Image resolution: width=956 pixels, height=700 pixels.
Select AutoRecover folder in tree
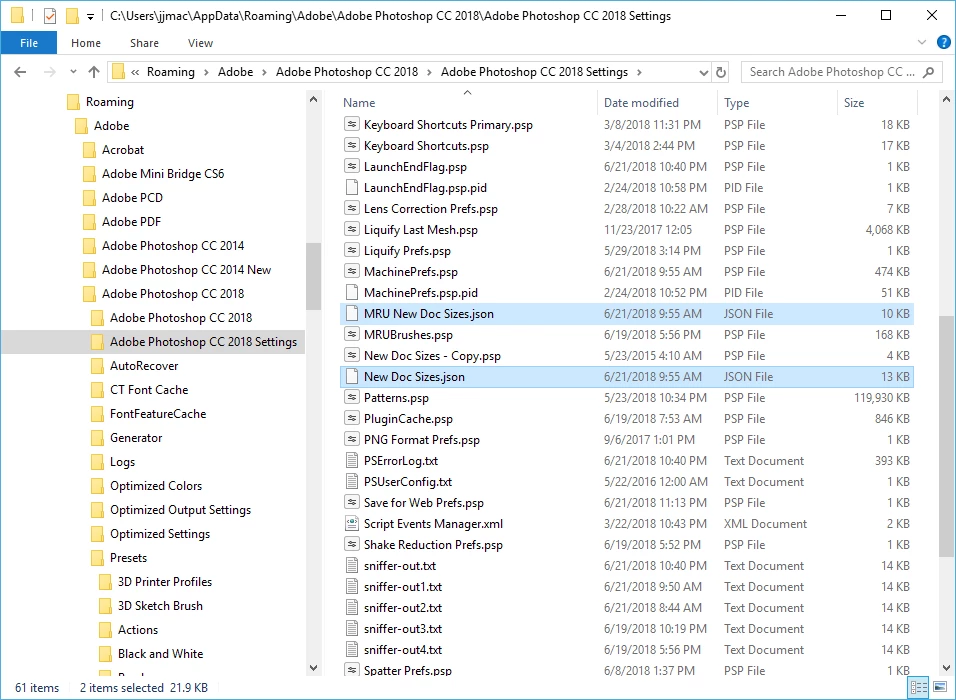pos(144,366)
